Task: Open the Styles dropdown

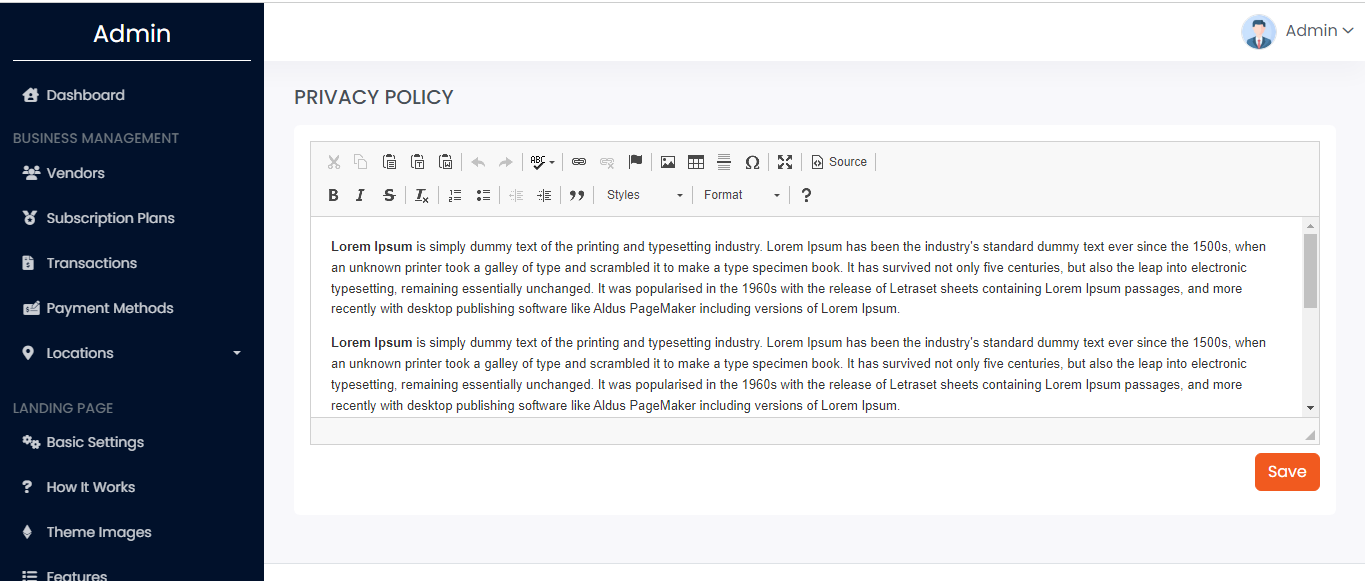Action: pos(644,195)
